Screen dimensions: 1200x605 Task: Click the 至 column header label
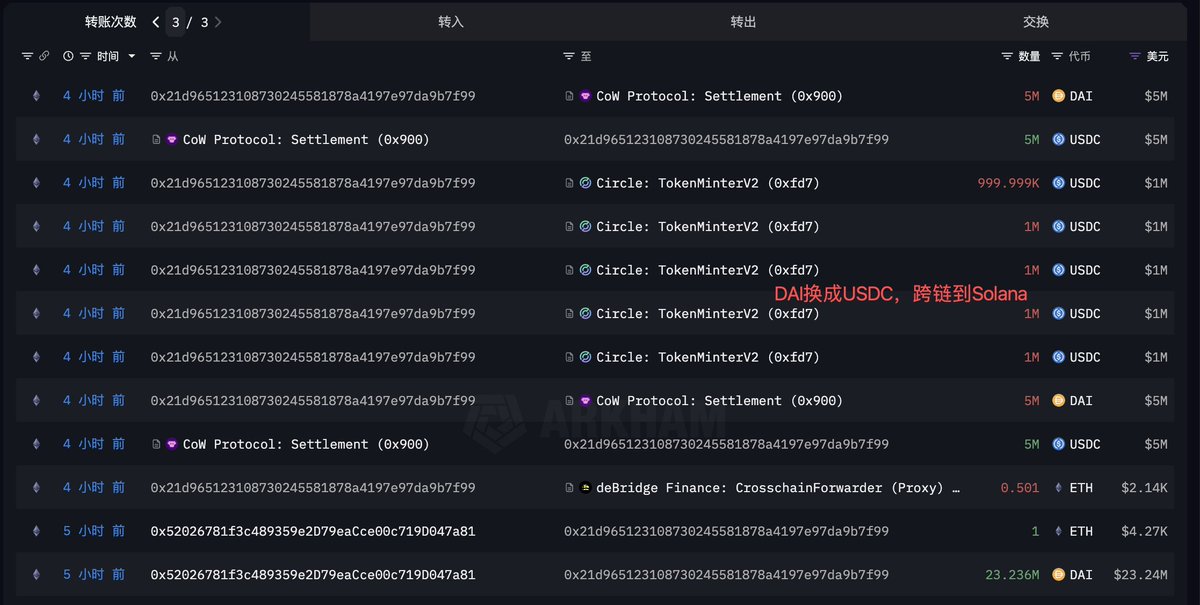[586, 57]
